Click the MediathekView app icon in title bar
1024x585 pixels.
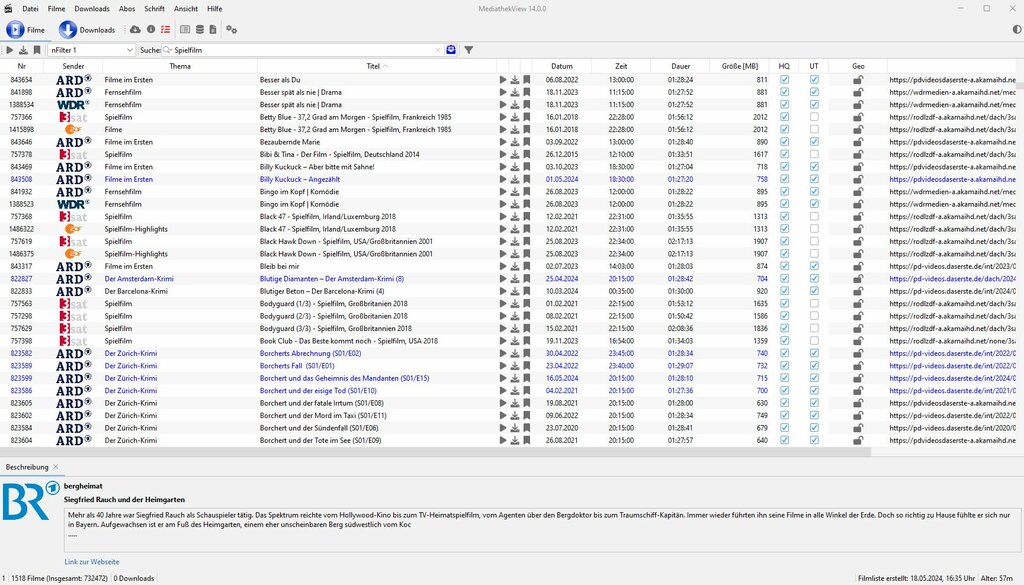[x=8, y=8]
